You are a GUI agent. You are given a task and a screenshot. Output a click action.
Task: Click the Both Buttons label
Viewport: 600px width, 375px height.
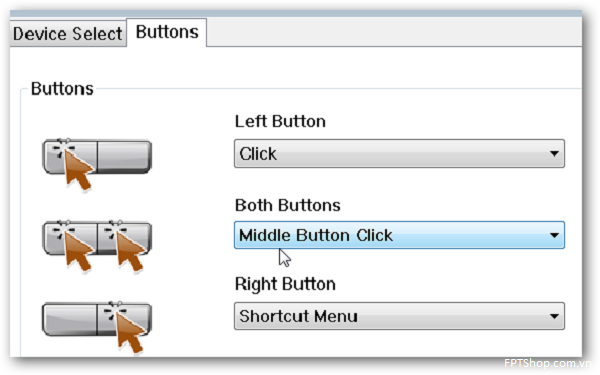287,205
